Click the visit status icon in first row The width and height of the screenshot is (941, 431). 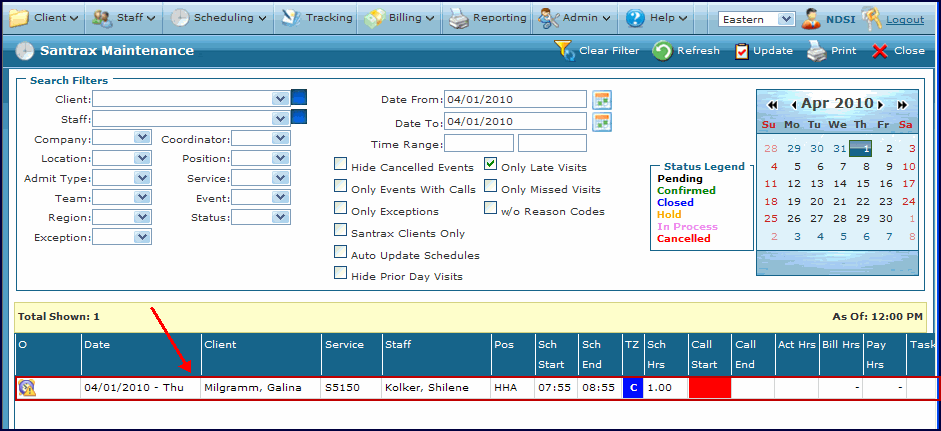pyautogui.click(x=26, y=388)
